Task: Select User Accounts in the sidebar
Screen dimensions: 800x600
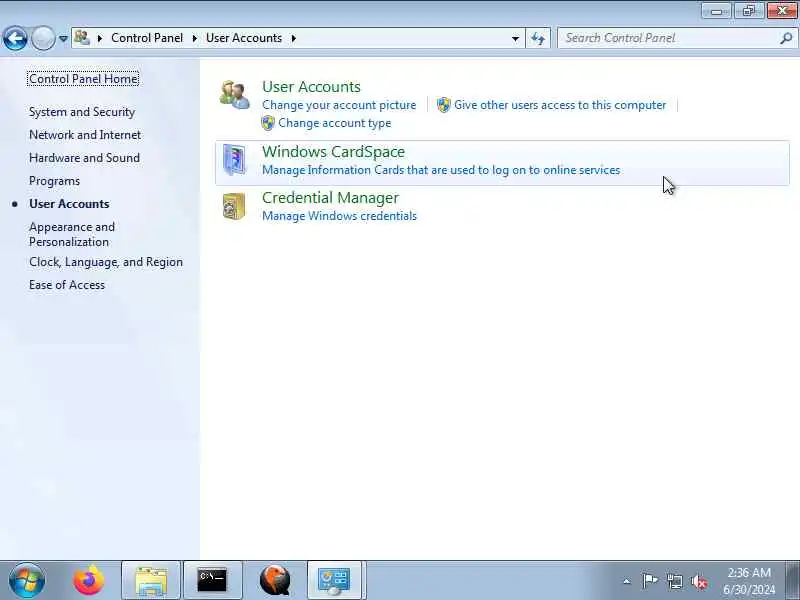Action: 69,204
